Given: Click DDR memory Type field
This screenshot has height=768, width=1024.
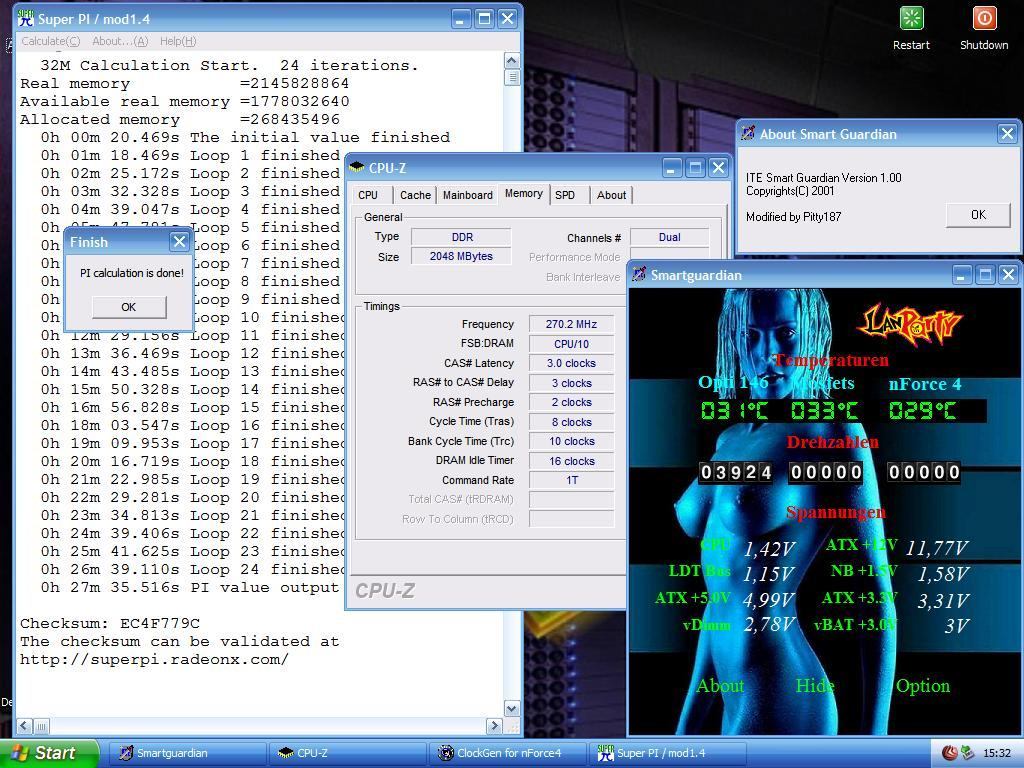Looking at the screenshot, I should [461, 237].
